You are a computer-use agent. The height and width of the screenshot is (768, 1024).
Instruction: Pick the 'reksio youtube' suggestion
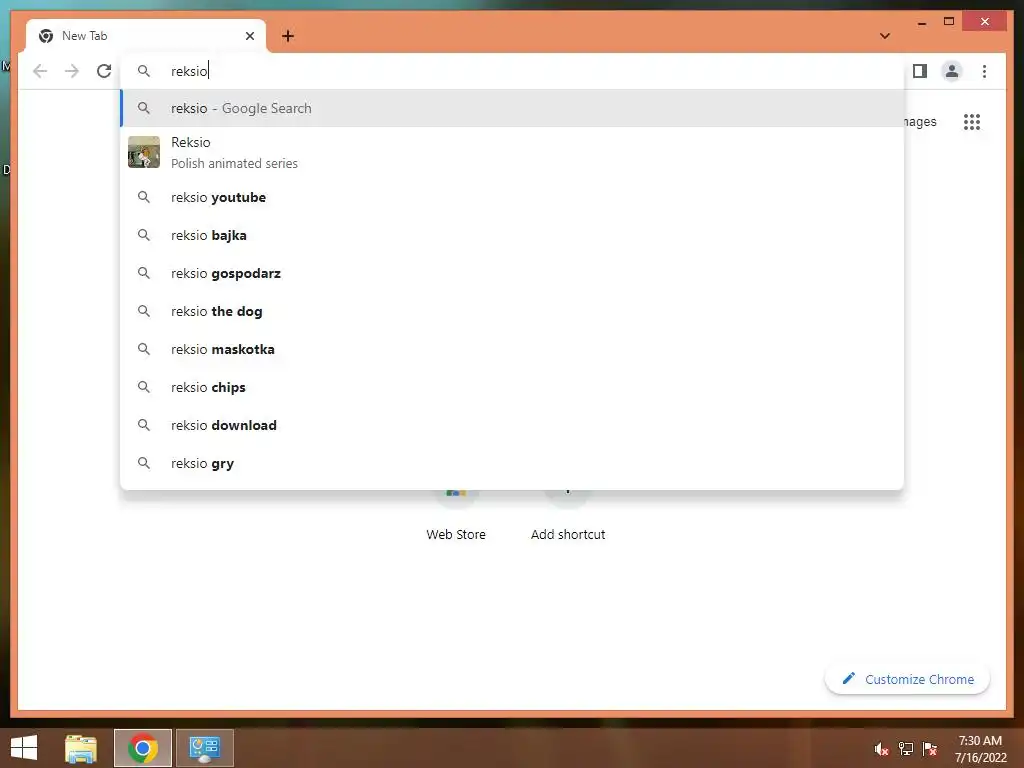513,197
